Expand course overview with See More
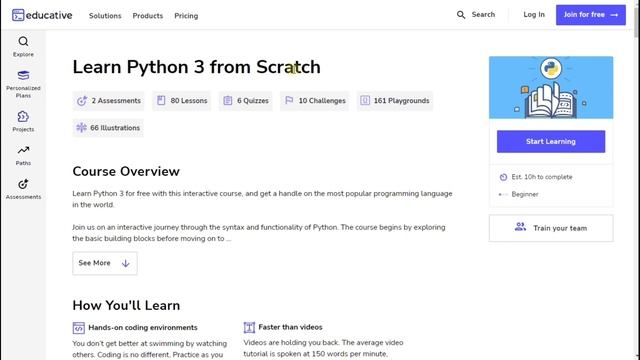 tap(105, 263)
